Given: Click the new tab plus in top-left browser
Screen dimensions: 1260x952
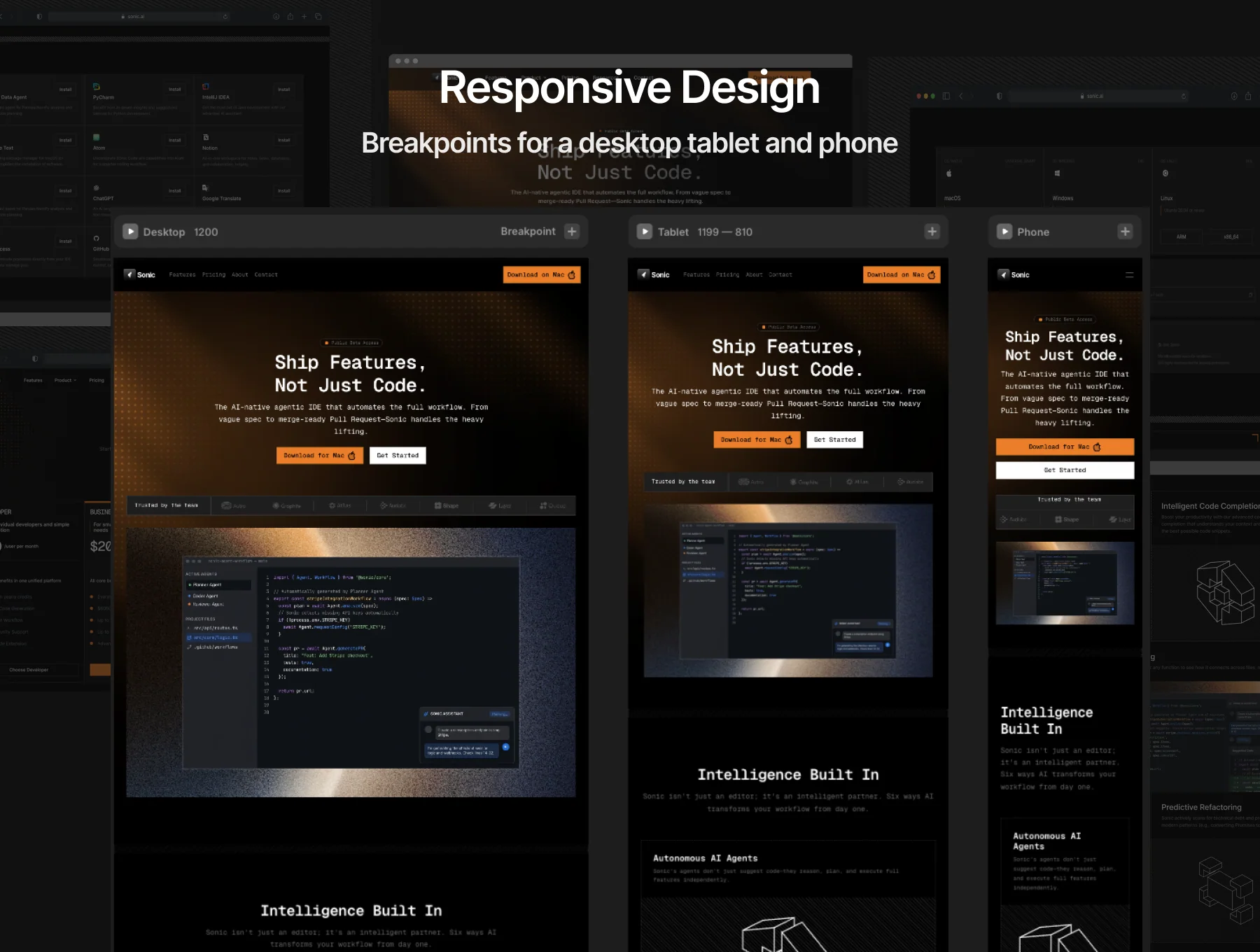Looking at the screenshot, I should coord(304,16).
